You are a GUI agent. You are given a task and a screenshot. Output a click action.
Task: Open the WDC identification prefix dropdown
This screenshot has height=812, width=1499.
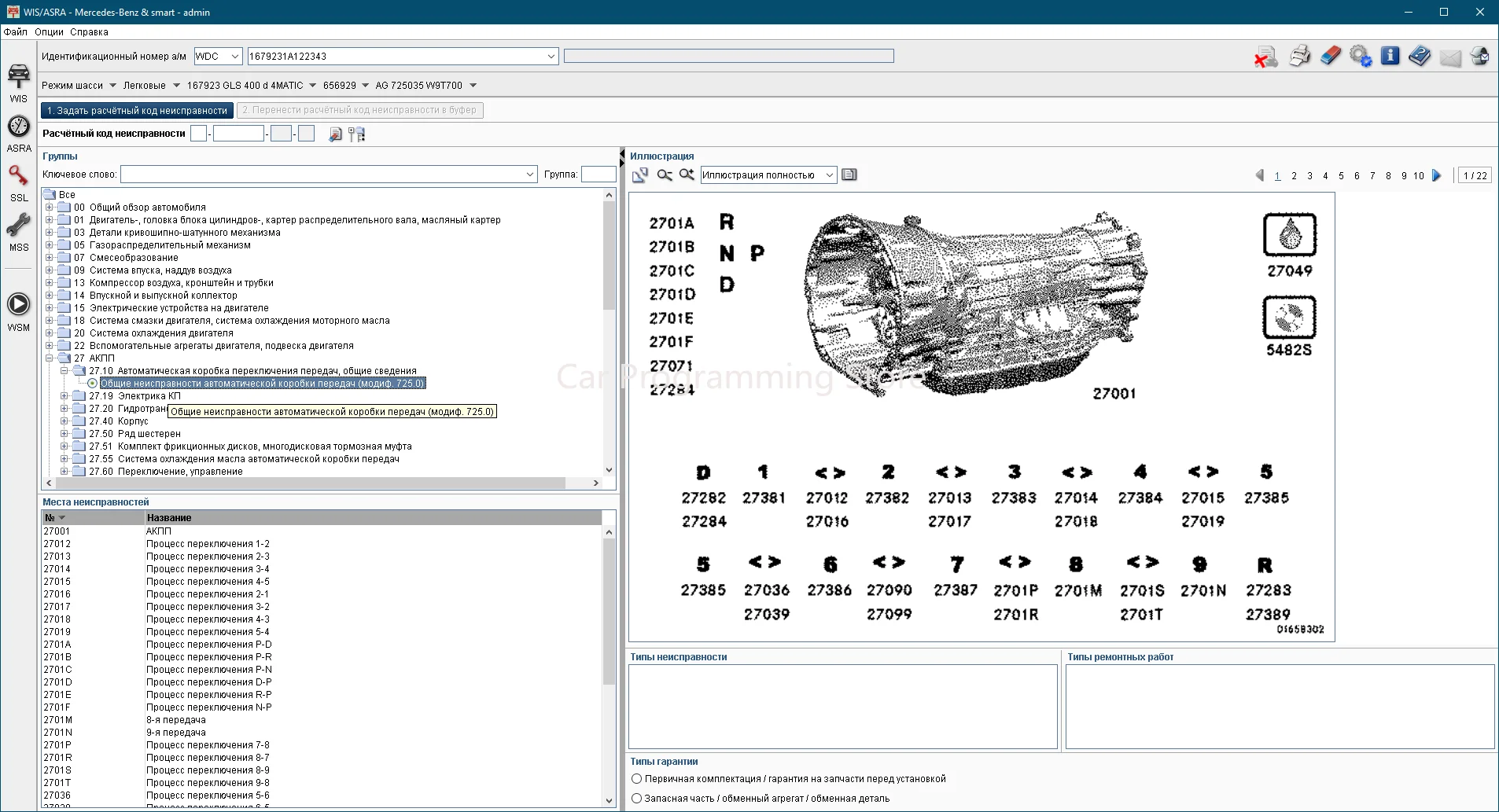point(234,57)
